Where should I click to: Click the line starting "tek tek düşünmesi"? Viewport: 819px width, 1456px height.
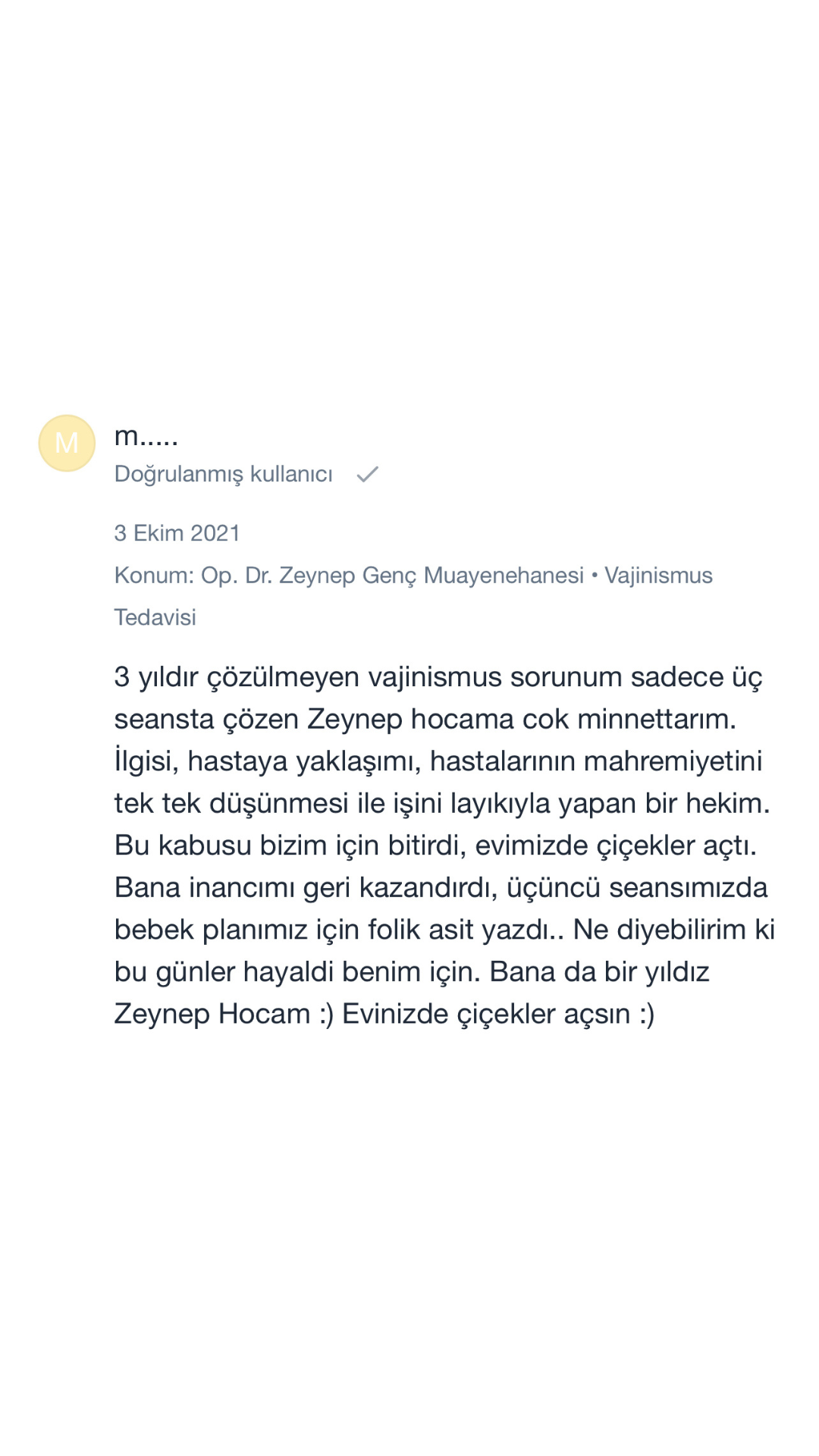441,803
